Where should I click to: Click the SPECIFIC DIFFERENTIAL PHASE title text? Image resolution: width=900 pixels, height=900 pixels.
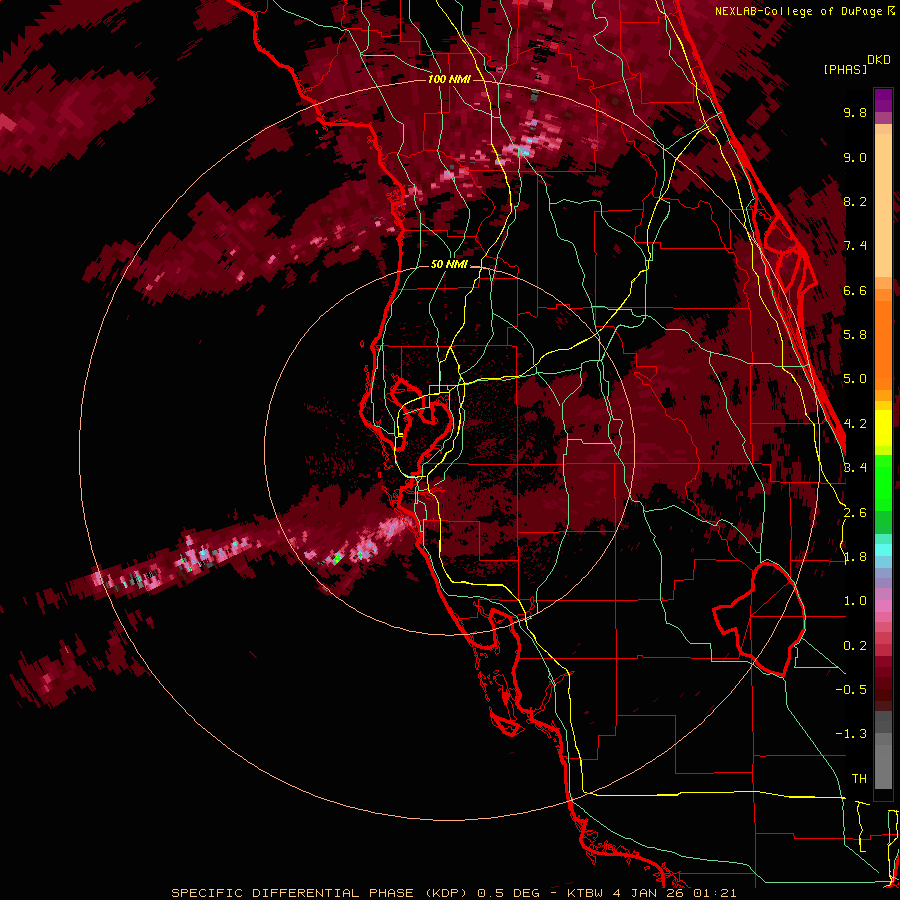(x=292, y=893)
